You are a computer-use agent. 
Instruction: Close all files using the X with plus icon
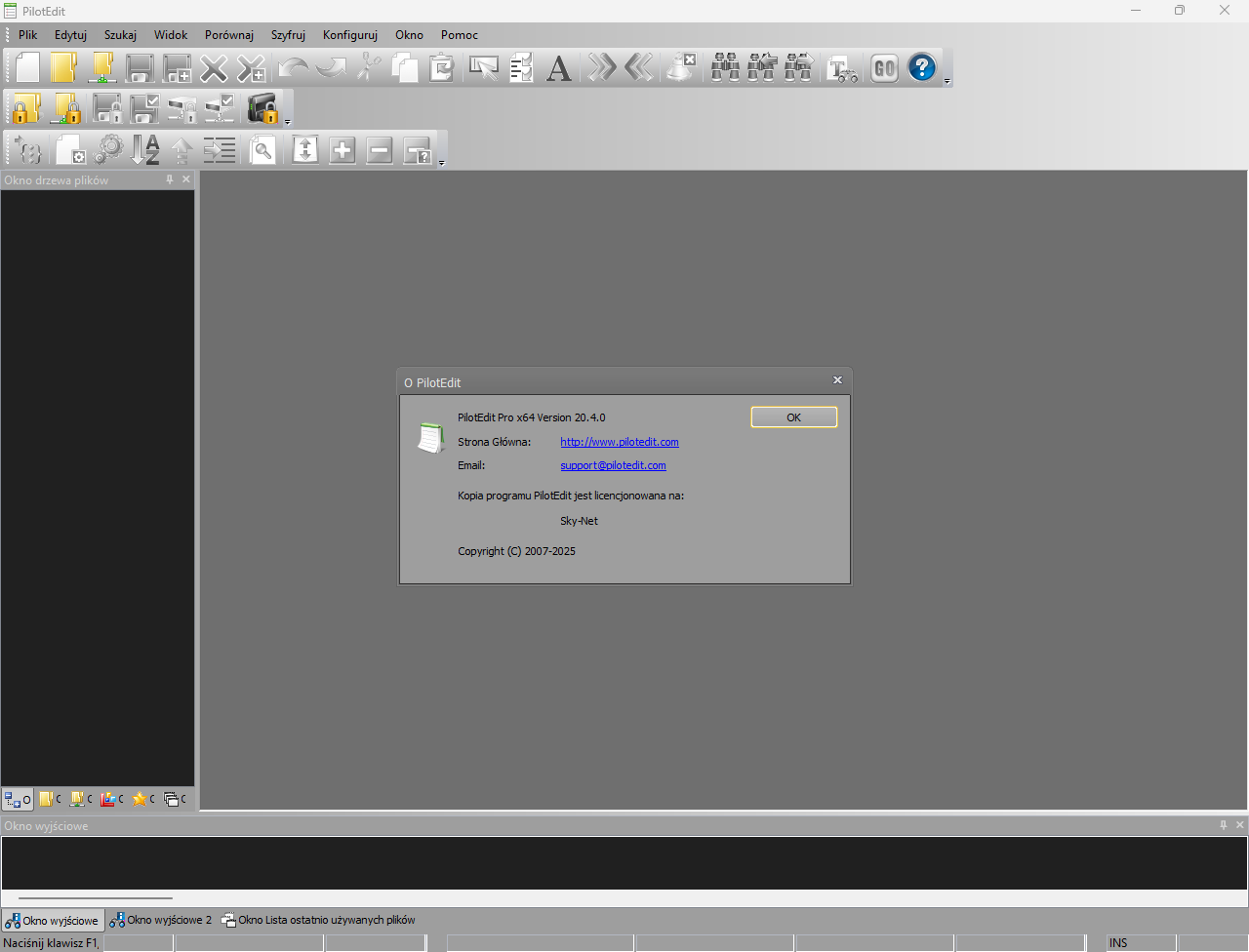251,67
